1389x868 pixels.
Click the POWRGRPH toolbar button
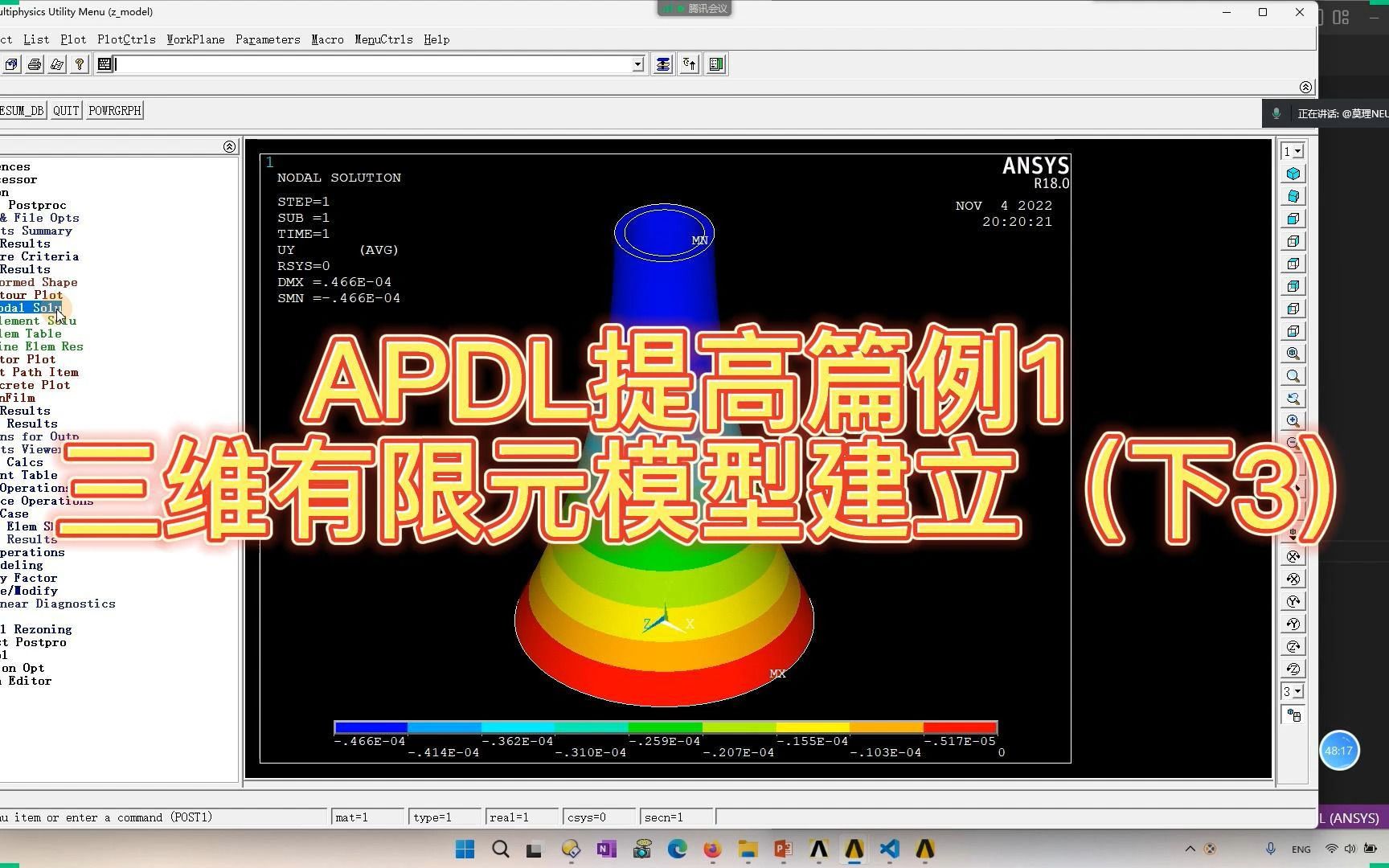coord(114,111)
